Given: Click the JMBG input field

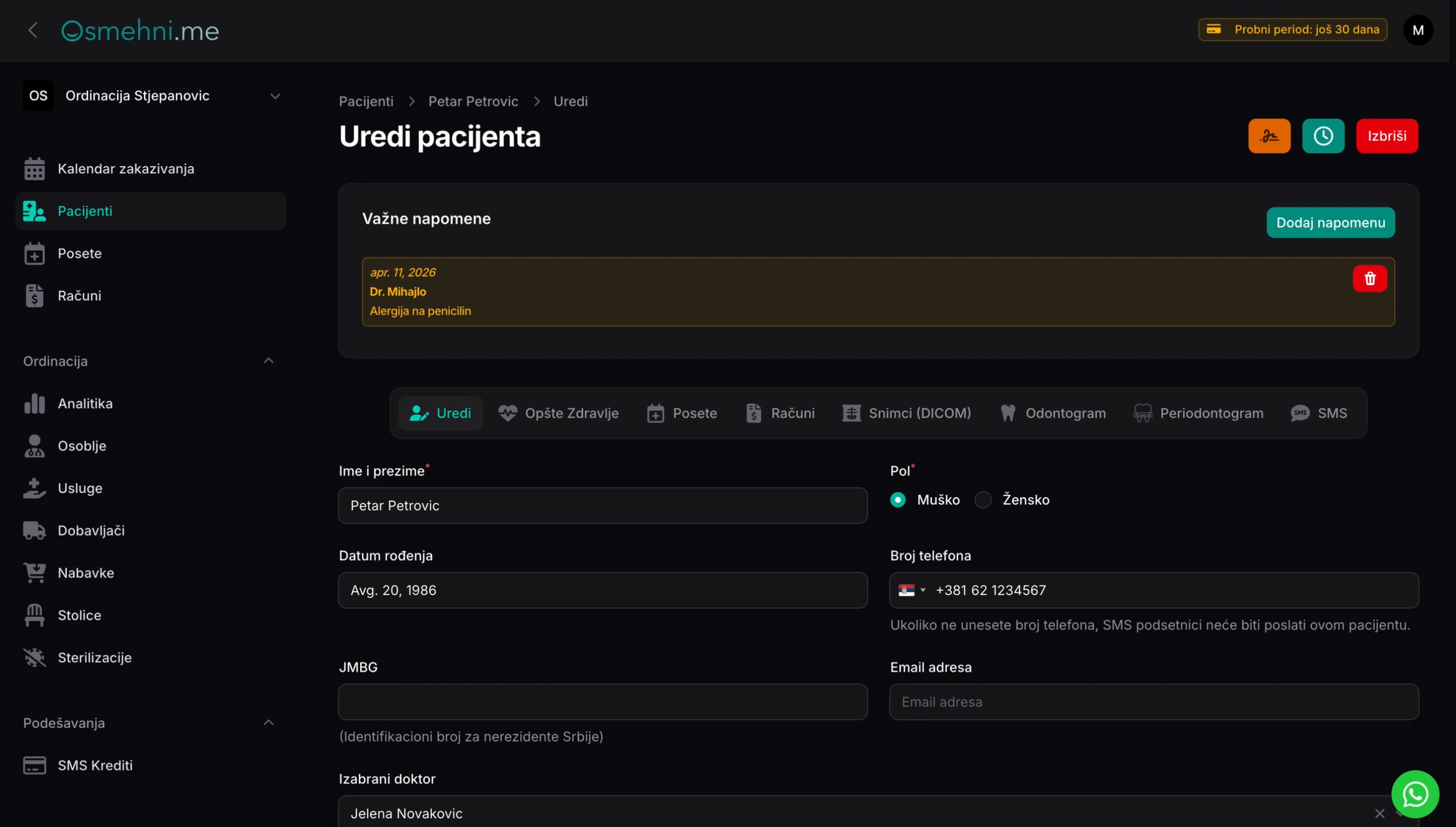Looking at the screenshot, I should click(603, 702).
